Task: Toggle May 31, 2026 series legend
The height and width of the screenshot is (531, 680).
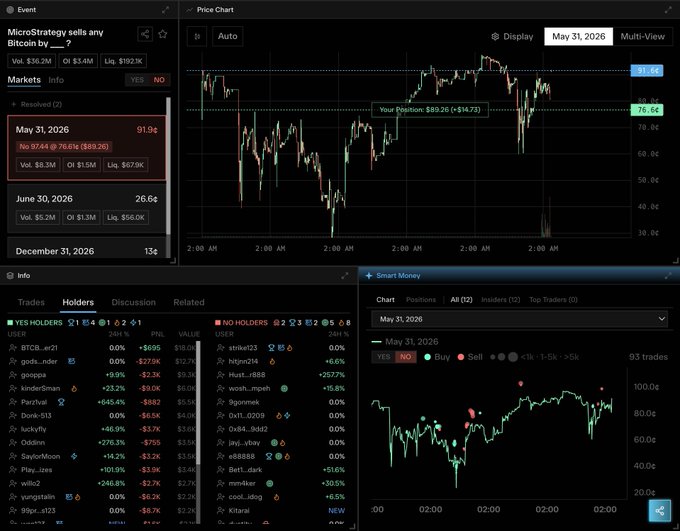Action: pyautogui.click(x=405, y=342)
